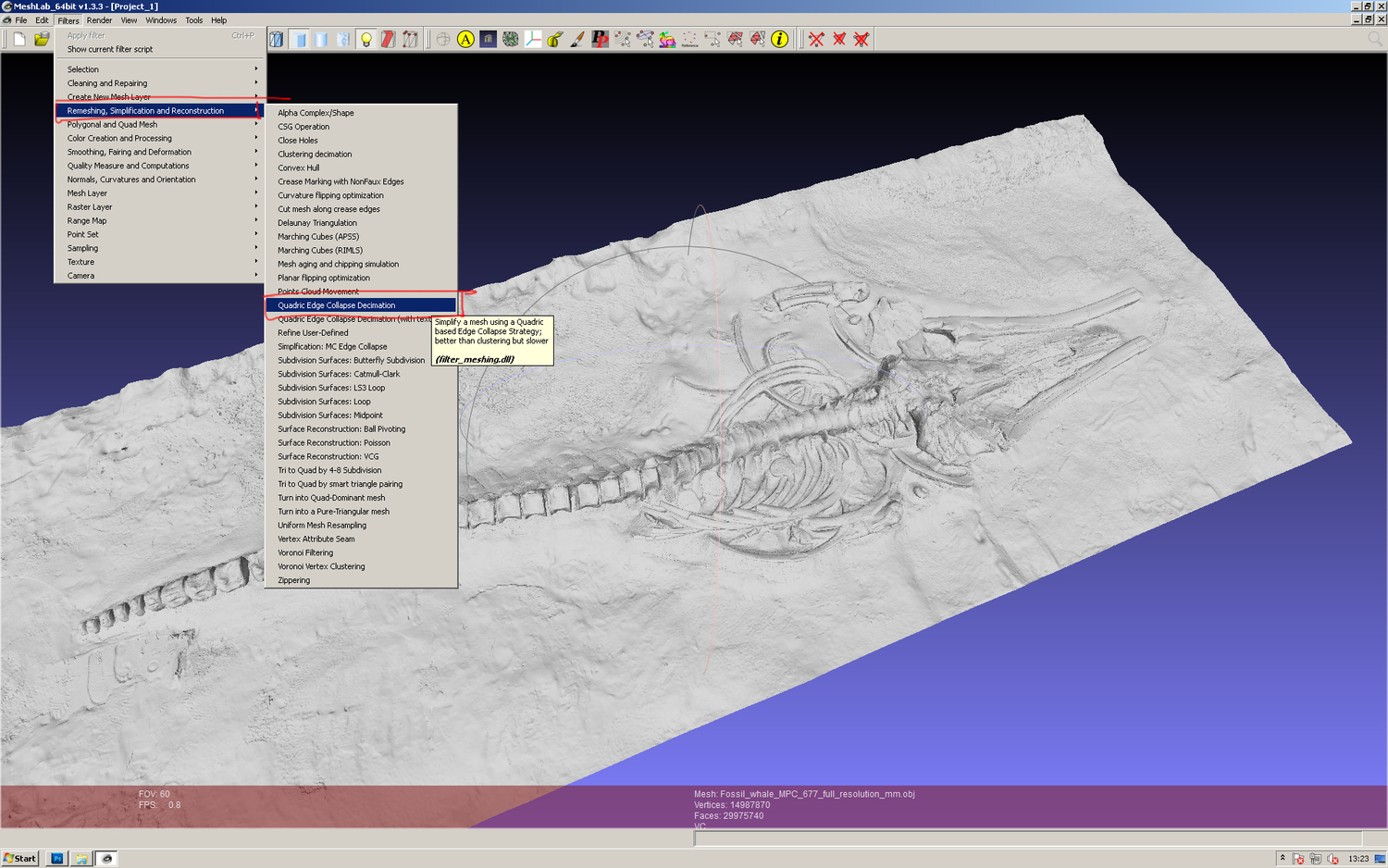Select Close Holes filter
This screenshot has width=1388, height=868.
361,141
